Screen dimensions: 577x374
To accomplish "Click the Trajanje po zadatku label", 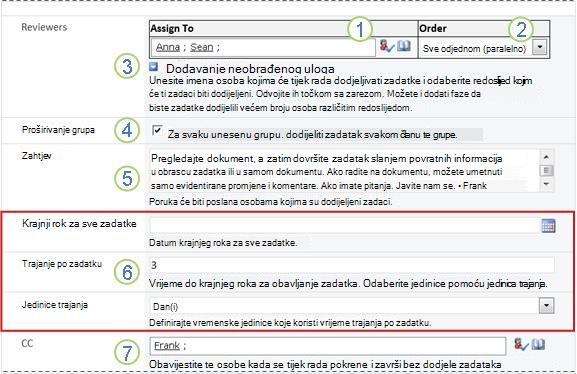I will pyautogui.click(x=62, y=264).
